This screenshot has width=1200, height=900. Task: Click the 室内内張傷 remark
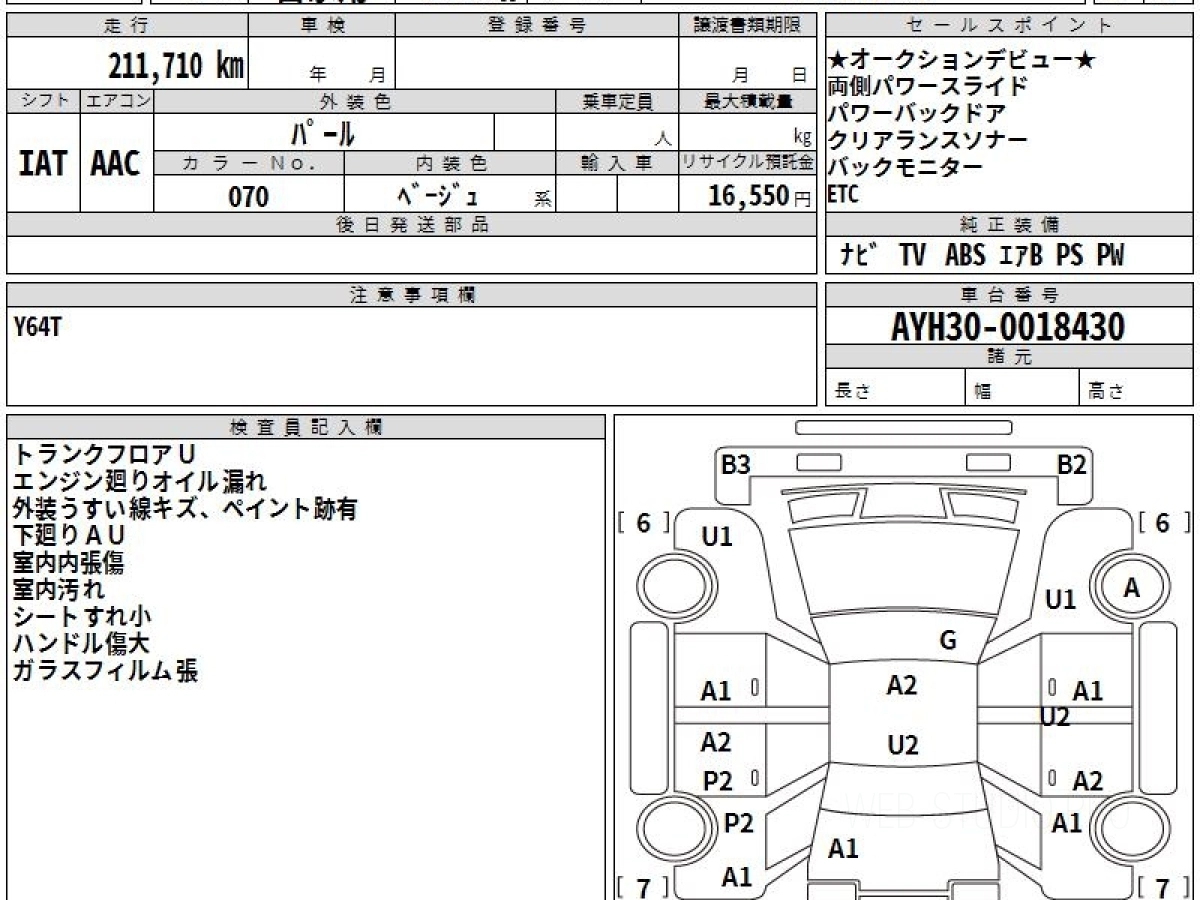pos(69,563)
